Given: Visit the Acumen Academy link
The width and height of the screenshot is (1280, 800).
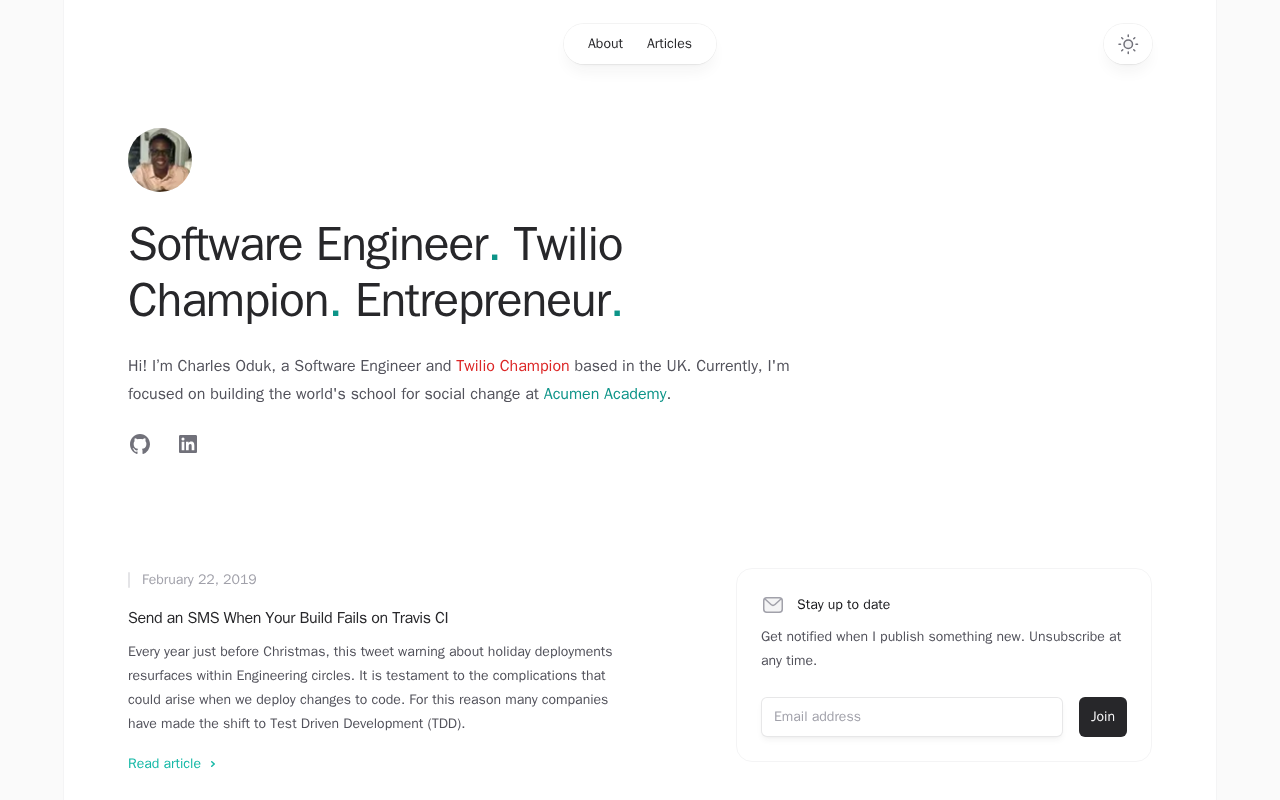Looking at the screenshot, I should [x=605, y=394].
